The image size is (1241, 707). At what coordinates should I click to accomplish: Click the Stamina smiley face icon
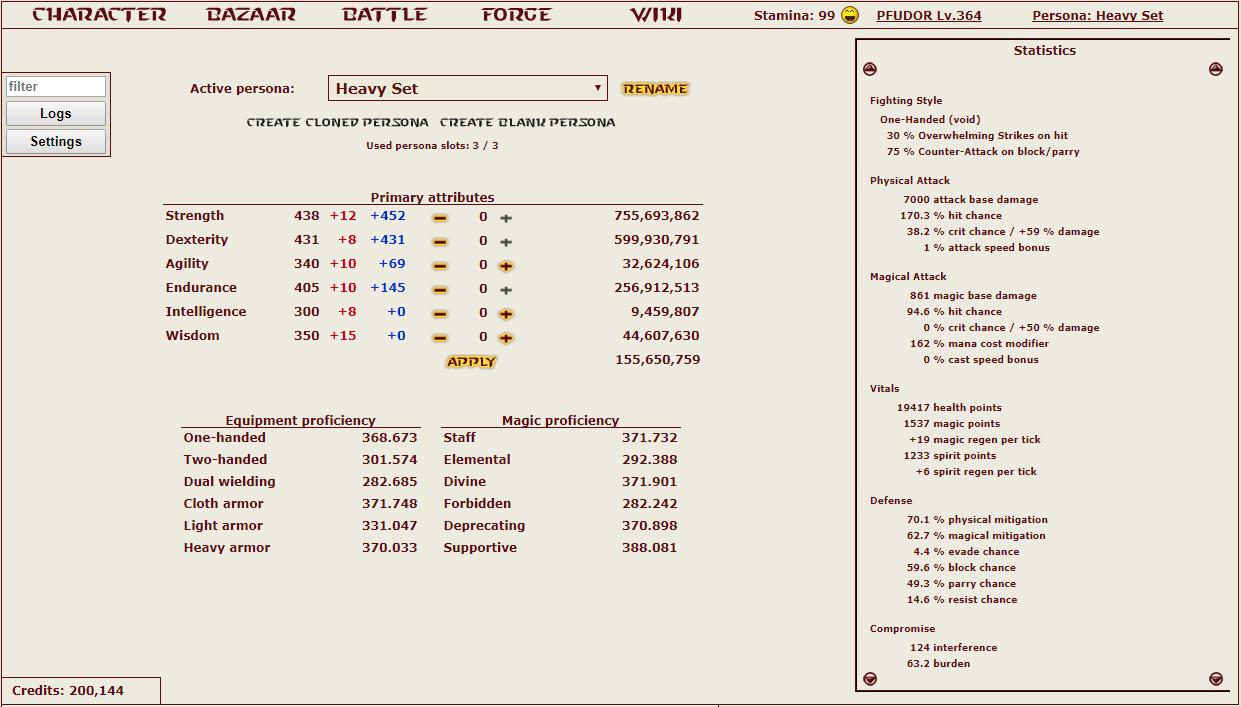tap(850, 15)
